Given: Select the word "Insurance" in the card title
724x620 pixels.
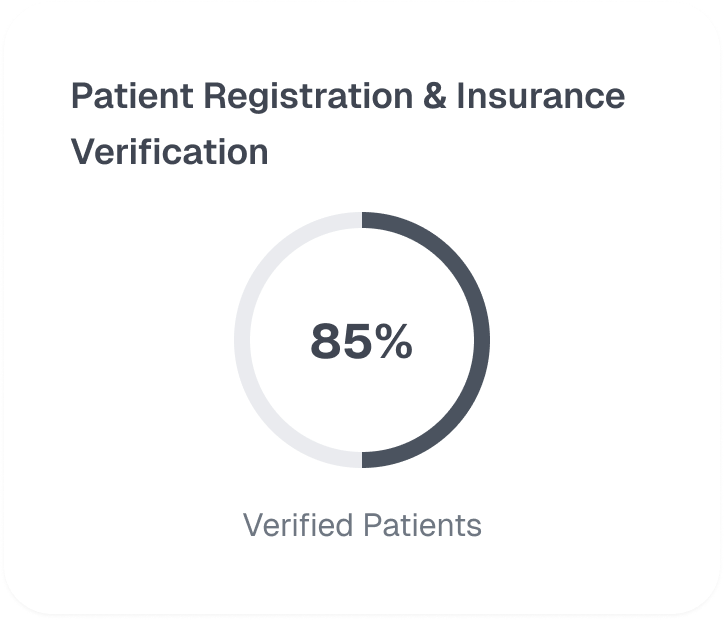Looking at the screenshot, I should [x=540, y=97].
